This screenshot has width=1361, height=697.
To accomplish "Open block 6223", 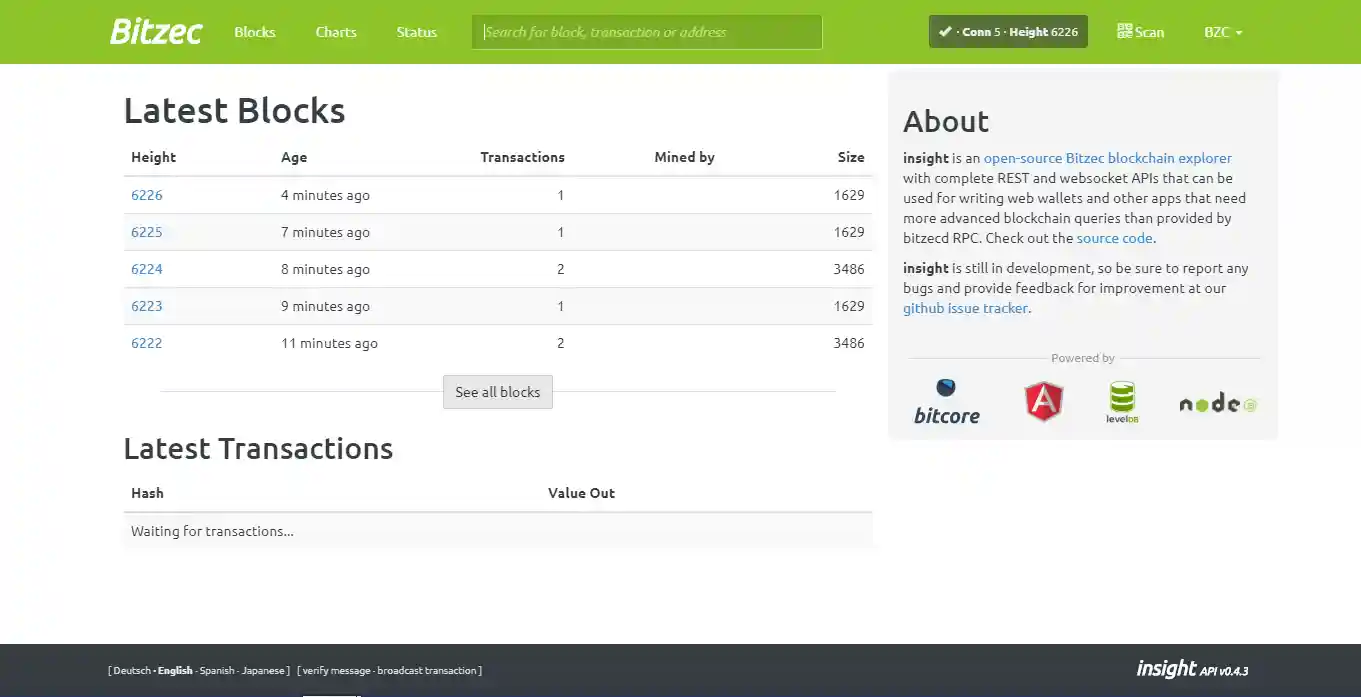I will click(147, 306).
